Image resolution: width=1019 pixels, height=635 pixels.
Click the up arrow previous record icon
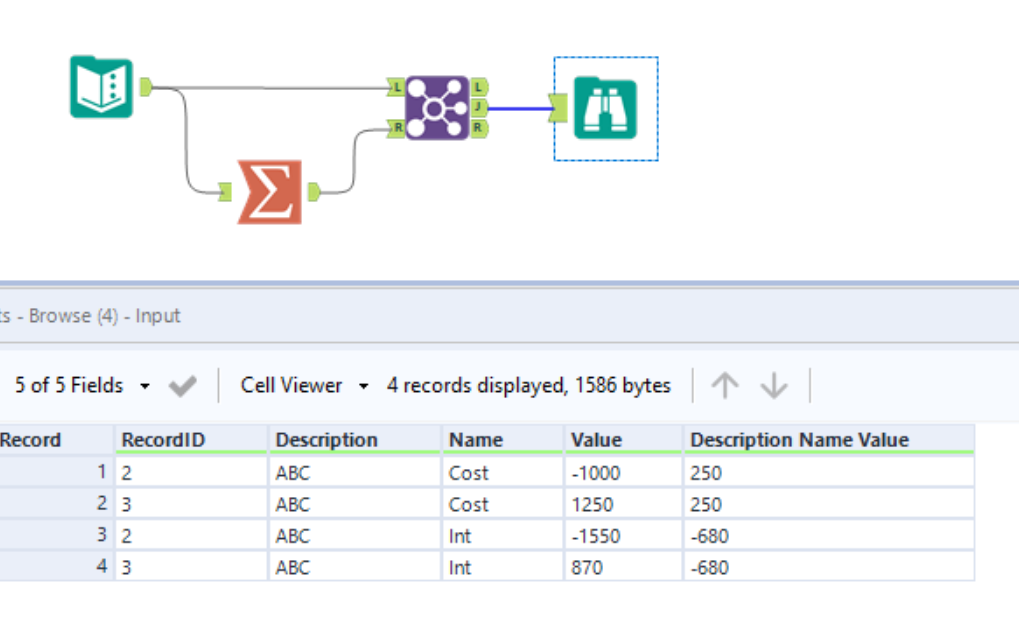coord(724,386)
